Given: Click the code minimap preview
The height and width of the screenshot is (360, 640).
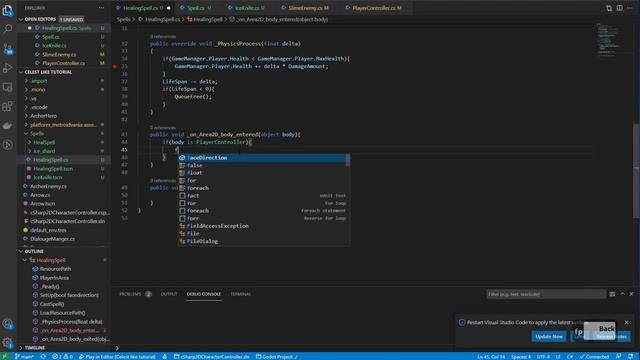Looking at the screenshot, I should click(x=610, y=41).
